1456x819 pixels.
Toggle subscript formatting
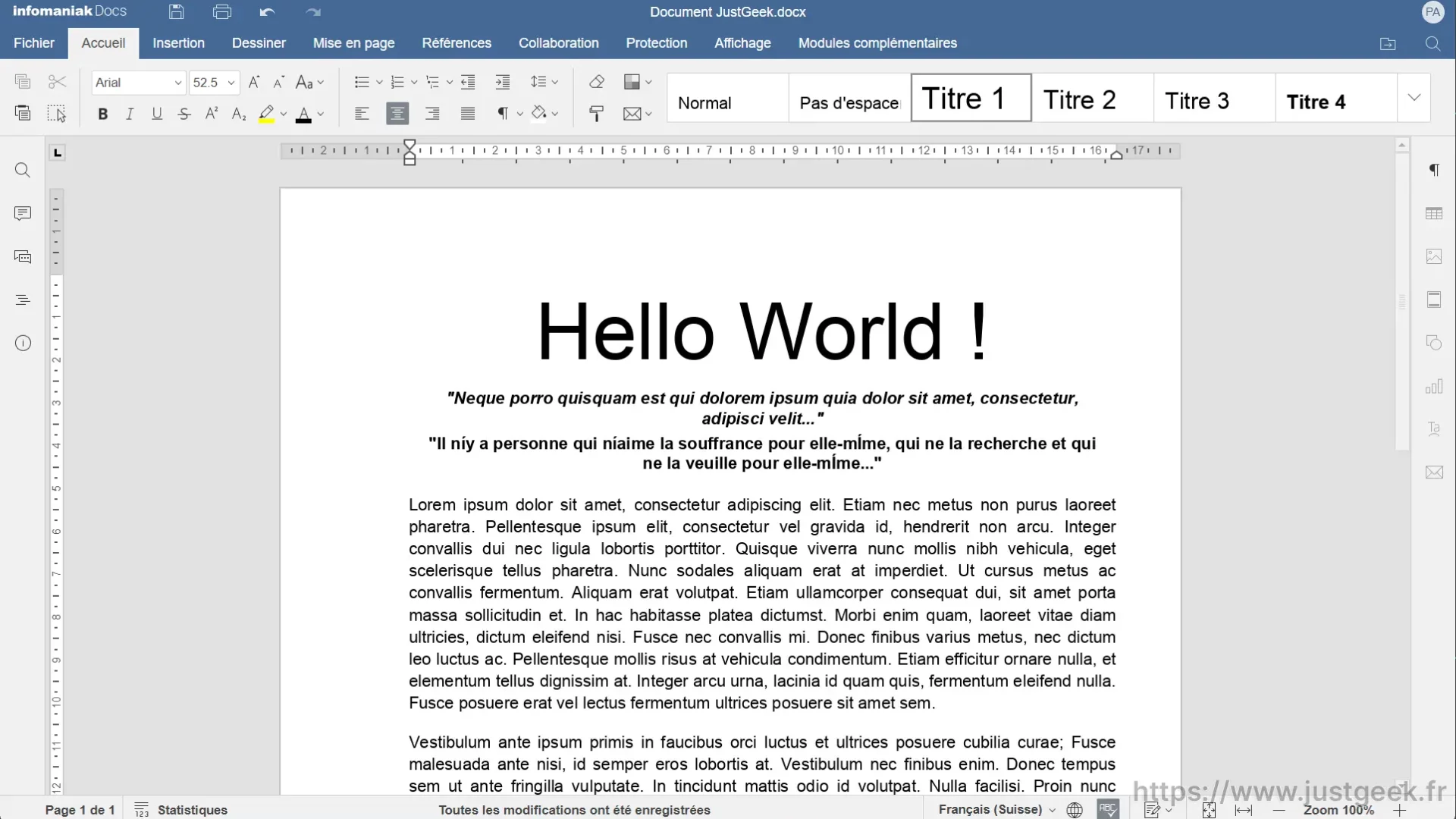(239, 114)
